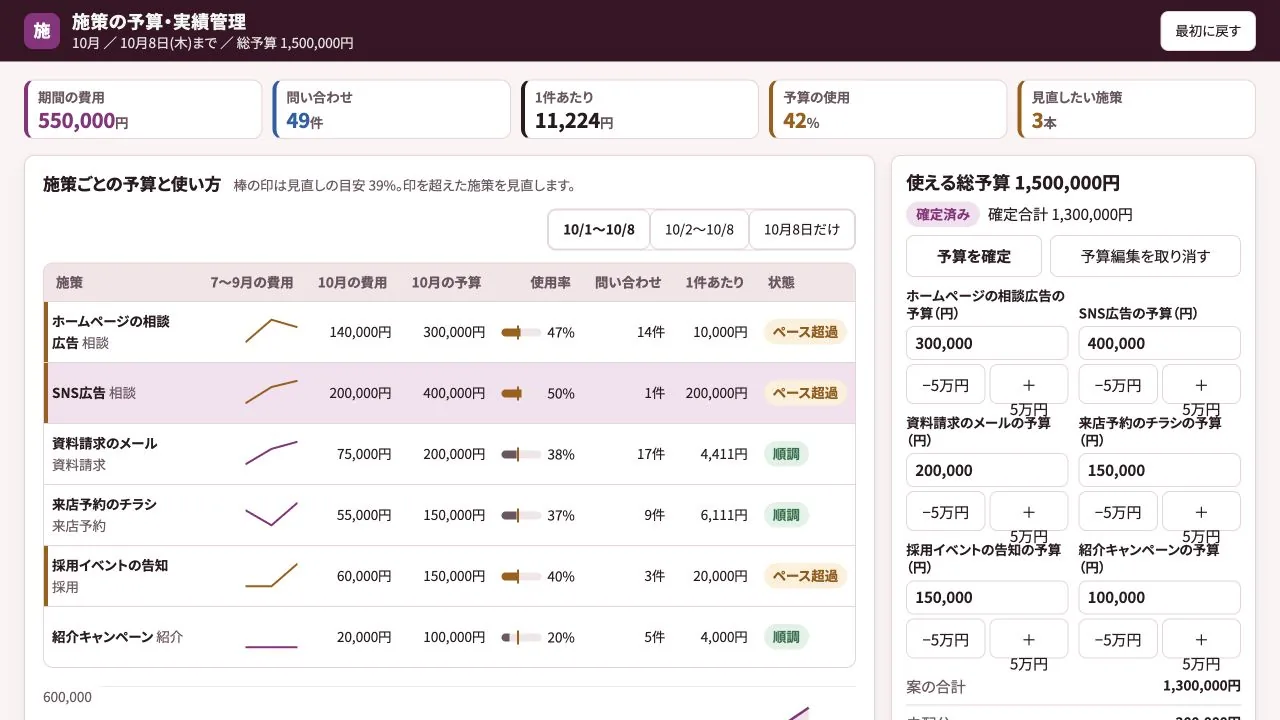1280x720 pixels.
Task: Open the 期間の費用 550,000円 summary card
Action: pyautogui.click(x=143, y=109)
